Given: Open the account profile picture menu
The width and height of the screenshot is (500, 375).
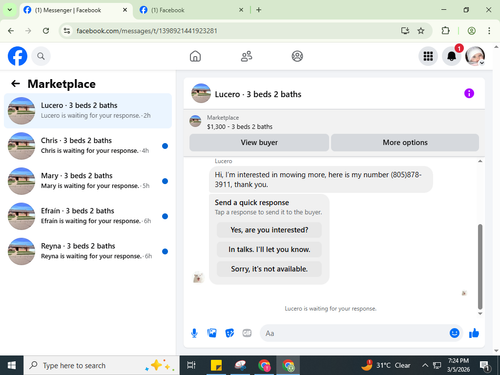Looking at the screenshot, I should point(475,56).
